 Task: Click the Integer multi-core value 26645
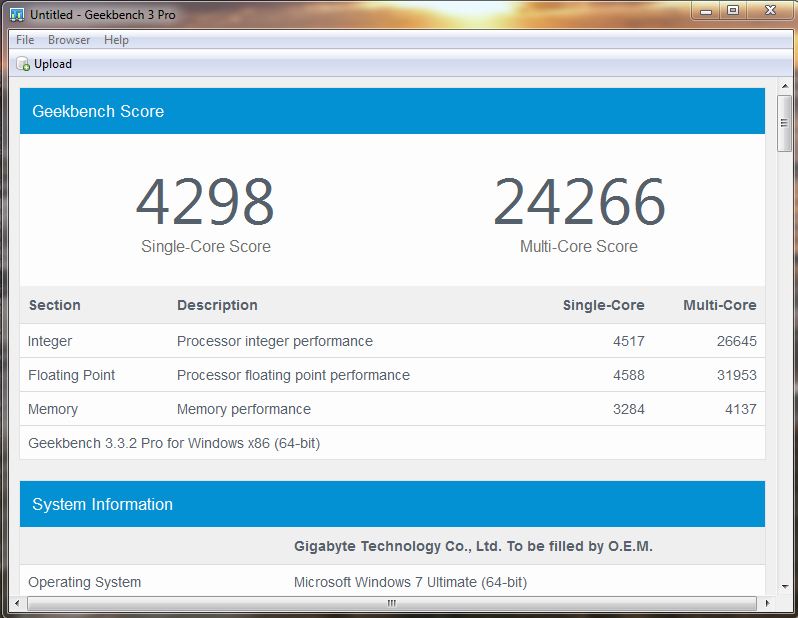click(x=736, y=341)
